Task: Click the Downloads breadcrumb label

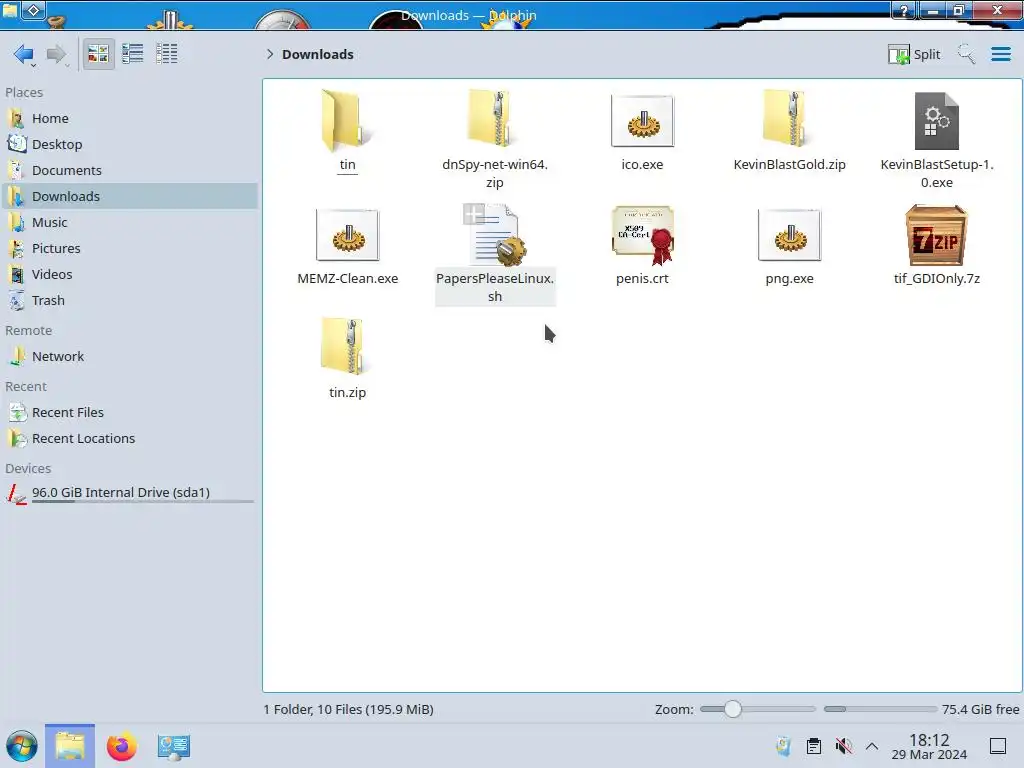Action: [317, 54]
